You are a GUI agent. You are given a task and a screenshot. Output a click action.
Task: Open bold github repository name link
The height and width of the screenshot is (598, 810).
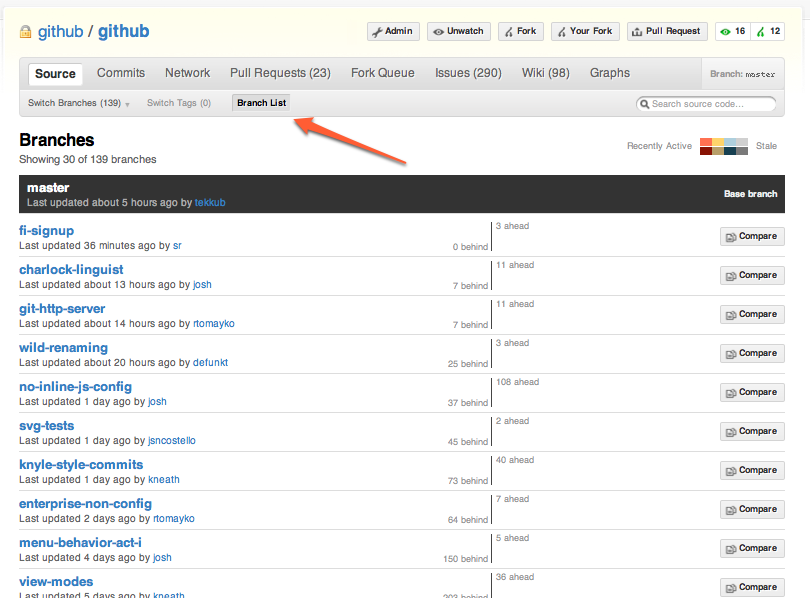[x=123, y=32]
